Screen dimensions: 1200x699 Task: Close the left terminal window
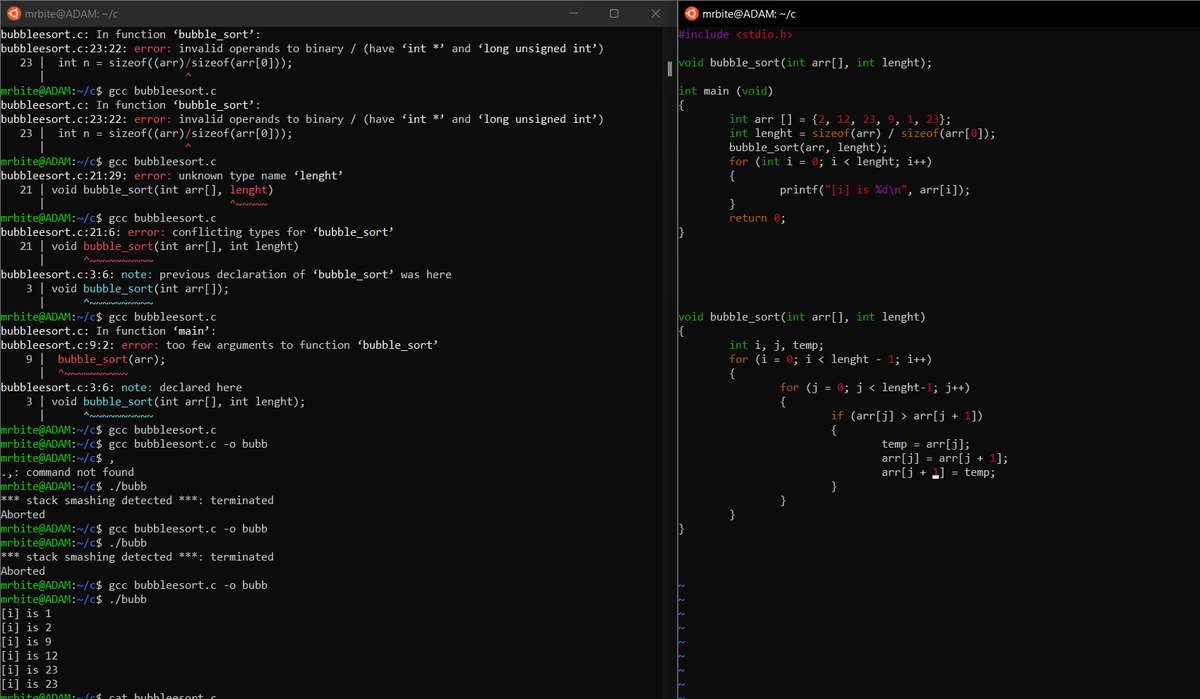(x=655, y=13)
